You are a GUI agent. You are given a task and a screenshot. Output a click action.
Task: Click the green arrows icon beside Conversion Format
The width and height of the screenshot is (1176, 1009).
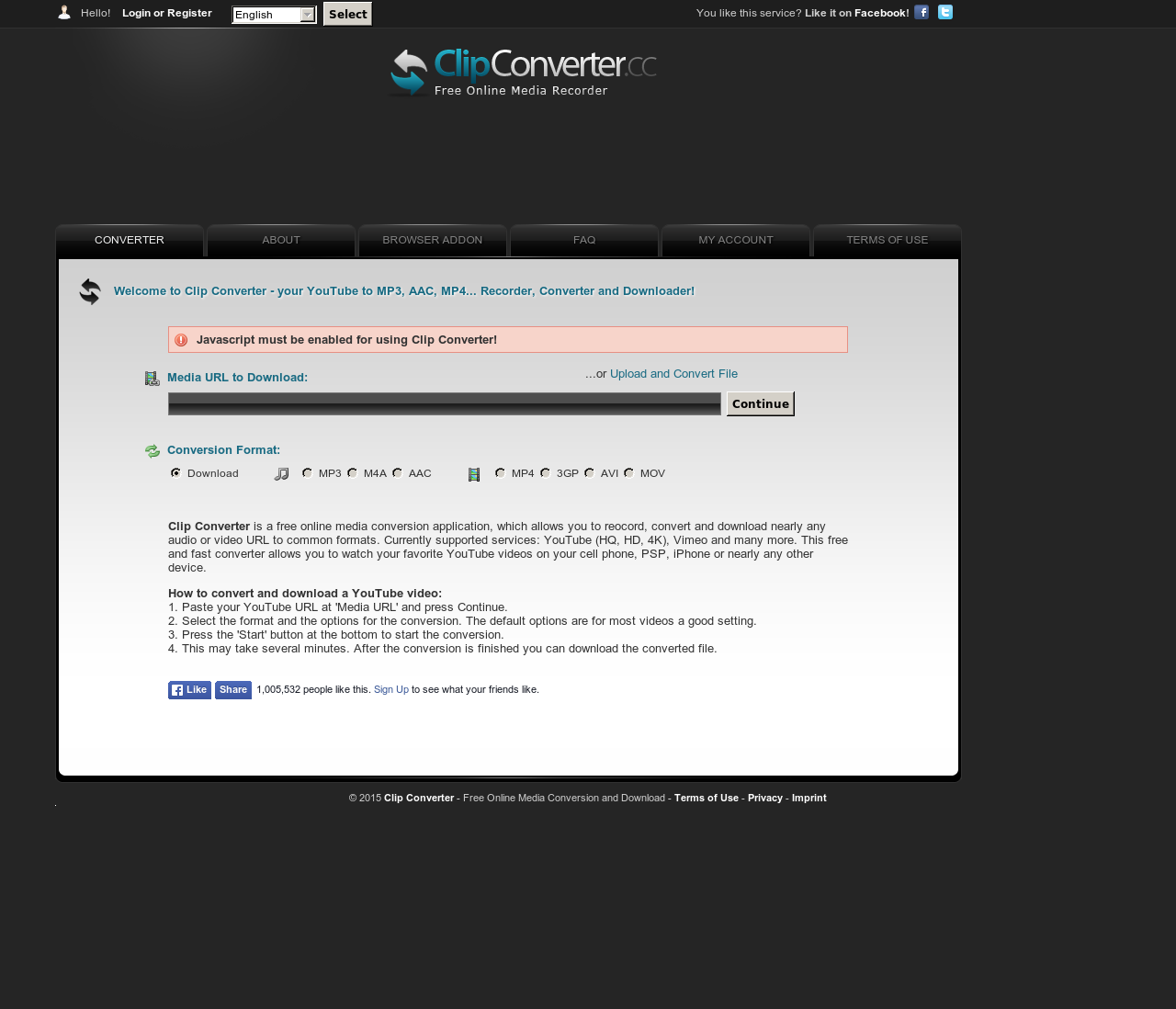coord(153,451)
